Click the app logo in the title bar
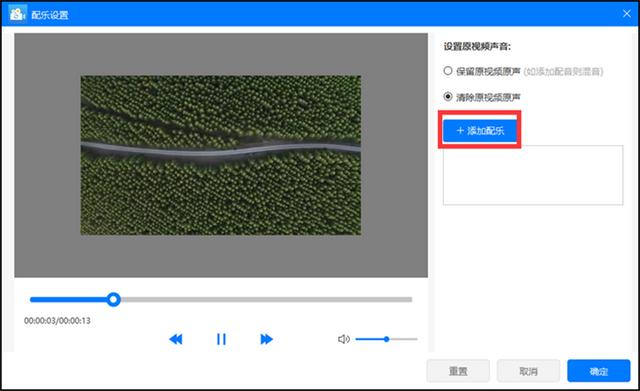 (x=17, y=14)
